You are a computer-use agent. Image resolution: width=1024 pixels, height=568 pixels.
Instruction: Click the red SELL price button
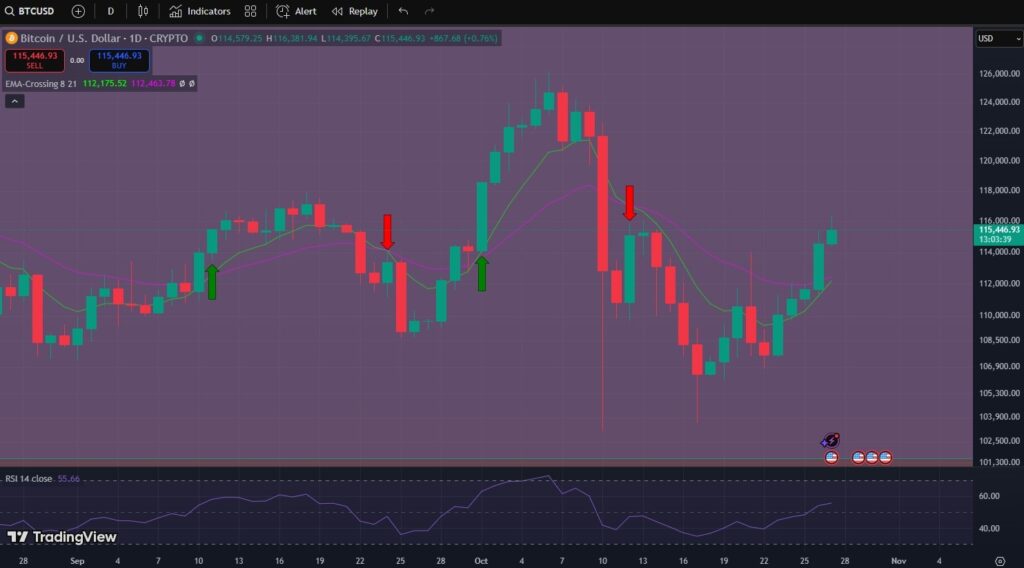(35, 60)
